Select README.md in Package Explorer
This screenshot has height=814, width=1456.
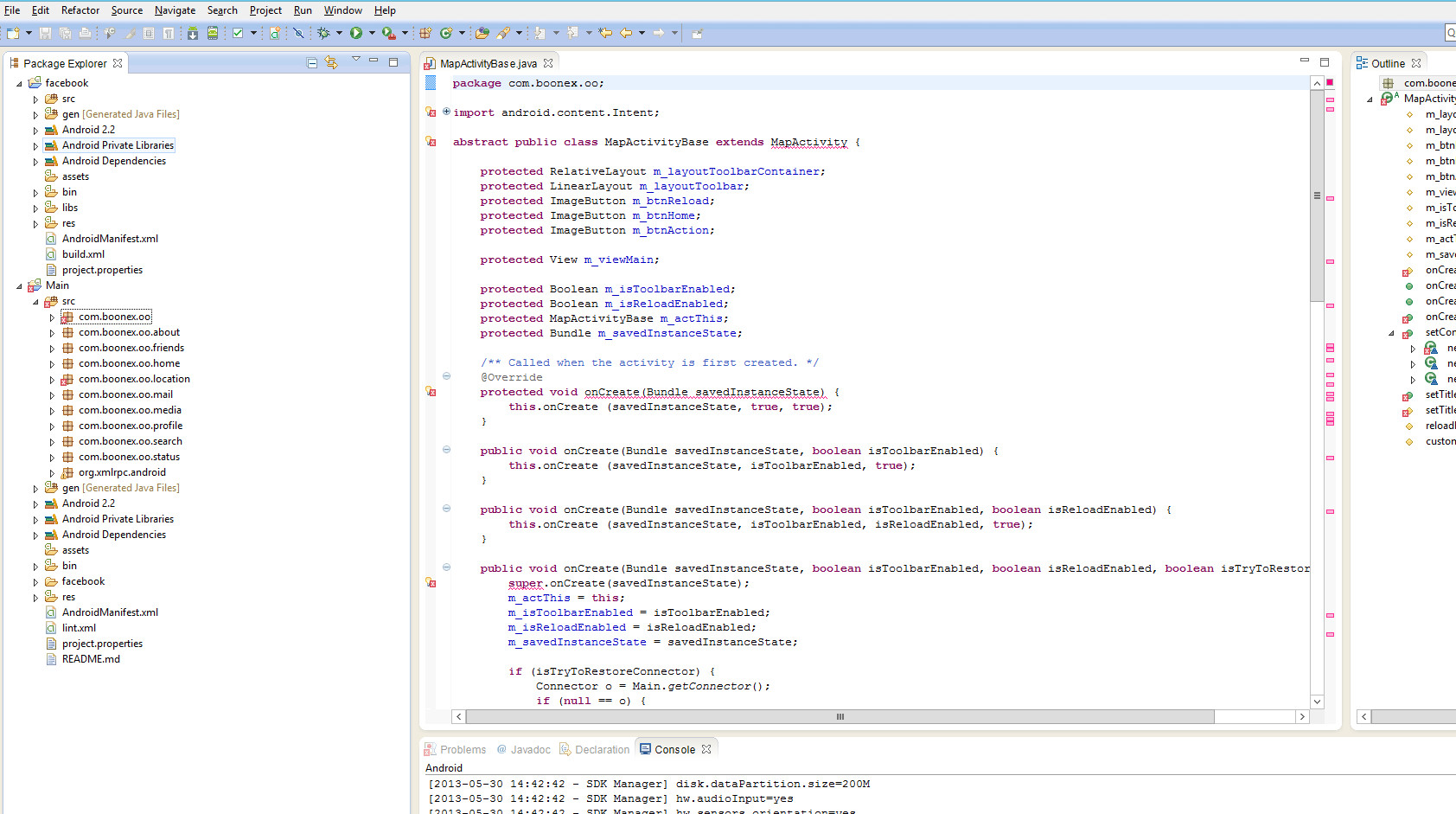pos(91,659)
